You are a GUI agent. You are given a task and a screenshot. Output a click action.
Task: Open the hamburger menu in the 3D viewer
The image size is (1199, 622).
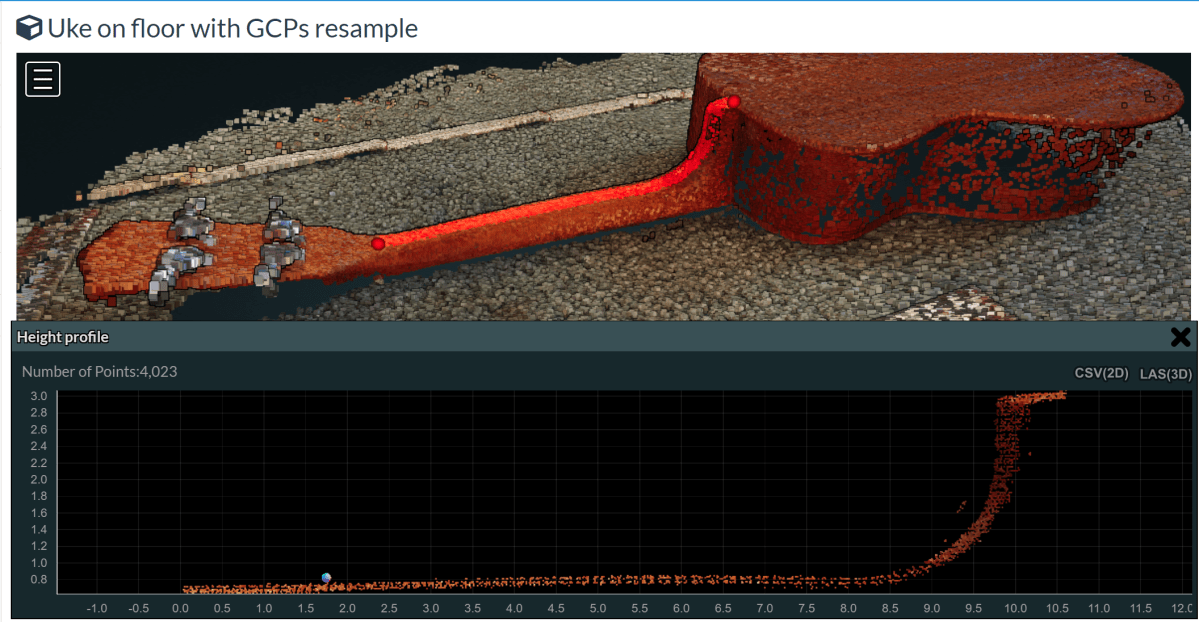42,78
